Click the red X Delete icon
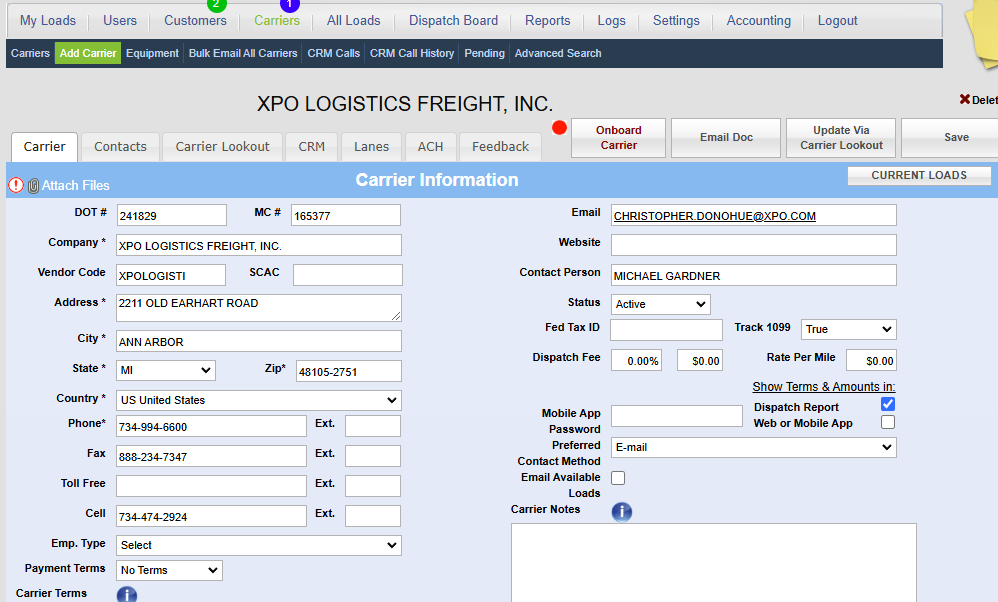This screenshot has height=602, width=998. pyautogui.click(x=965, y=99)
